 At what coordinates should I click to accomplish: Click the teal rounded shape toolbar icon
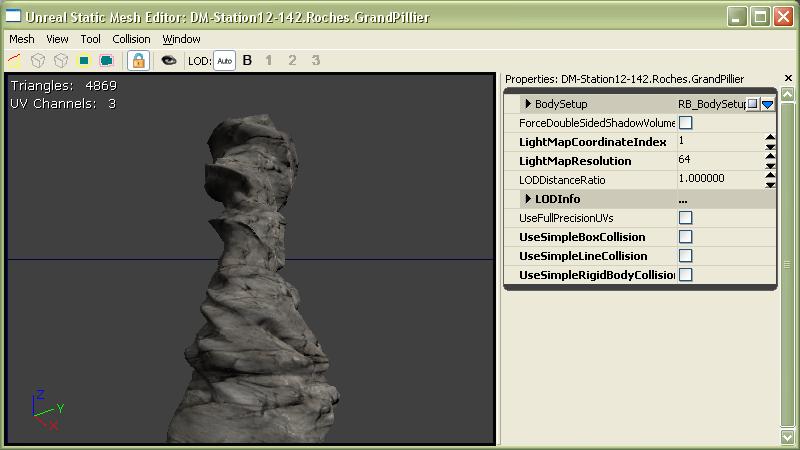106,61
